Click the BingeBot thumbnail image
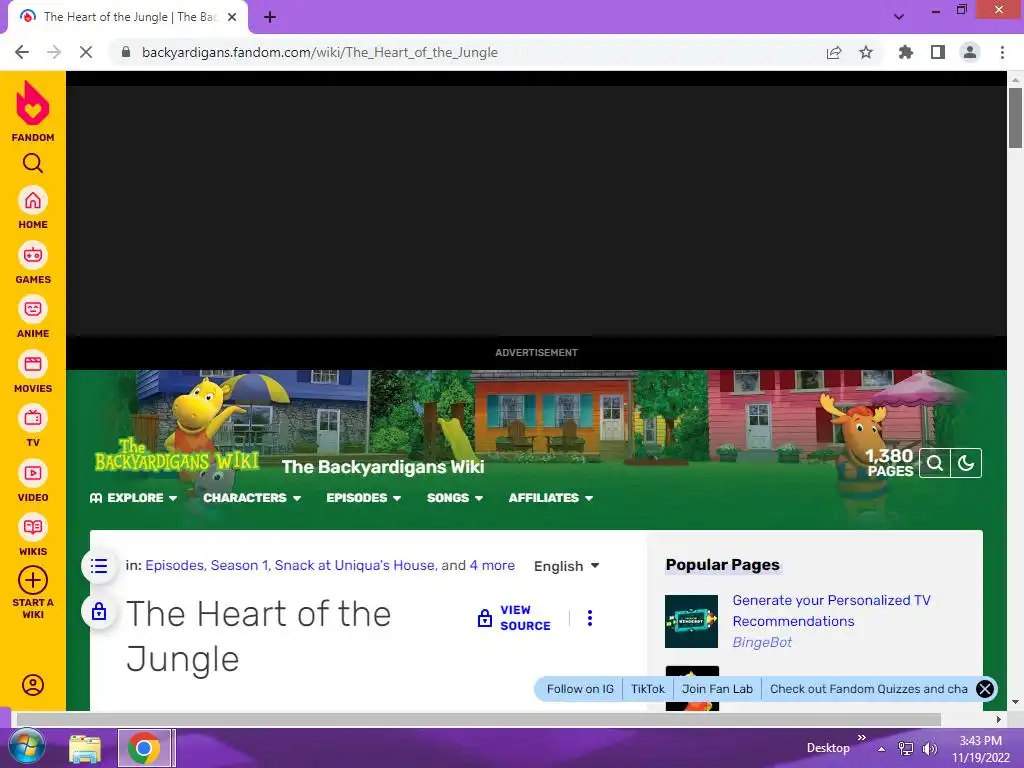 click(691, 621)
